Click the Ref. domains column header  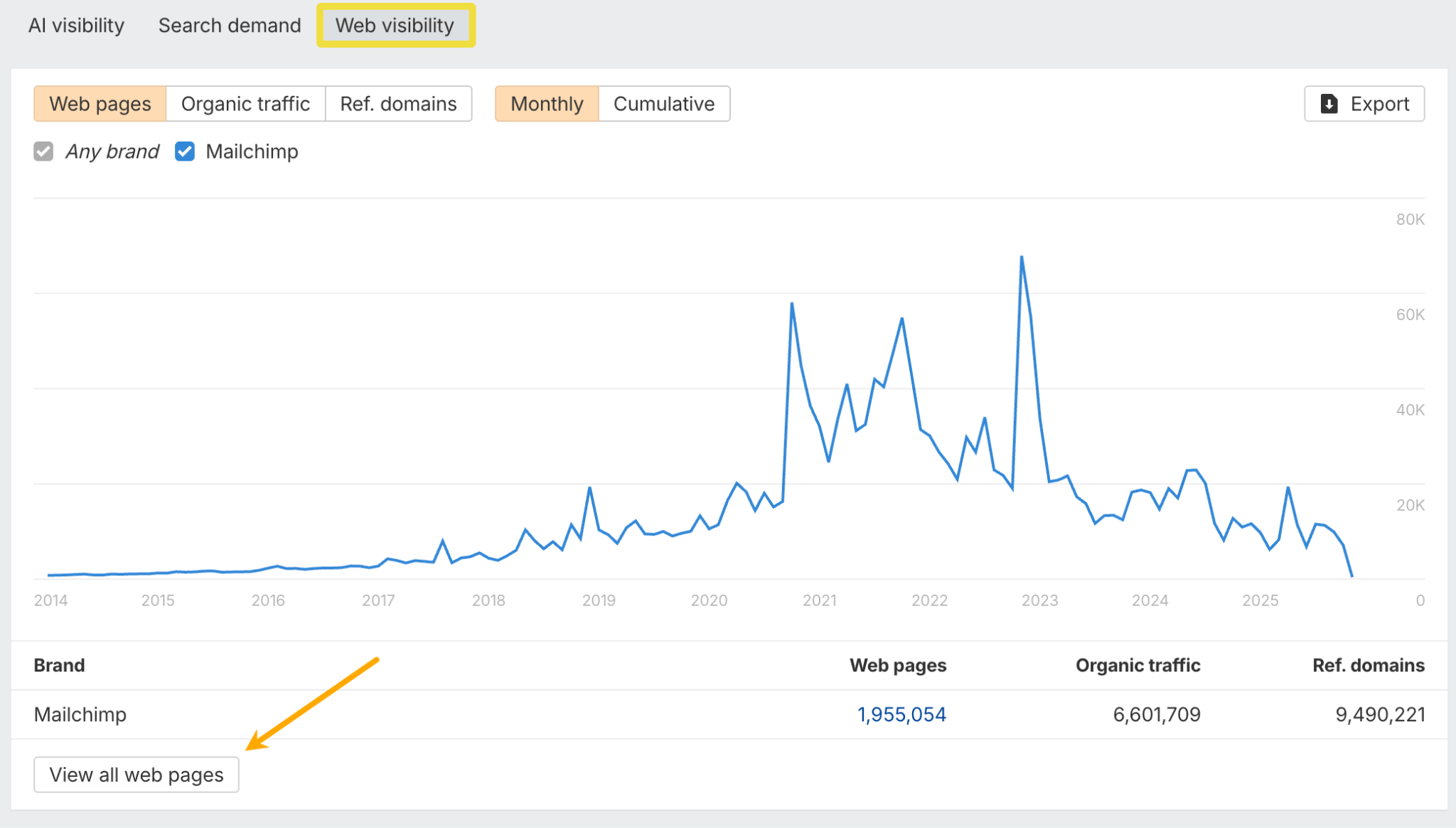point(1368,665)
